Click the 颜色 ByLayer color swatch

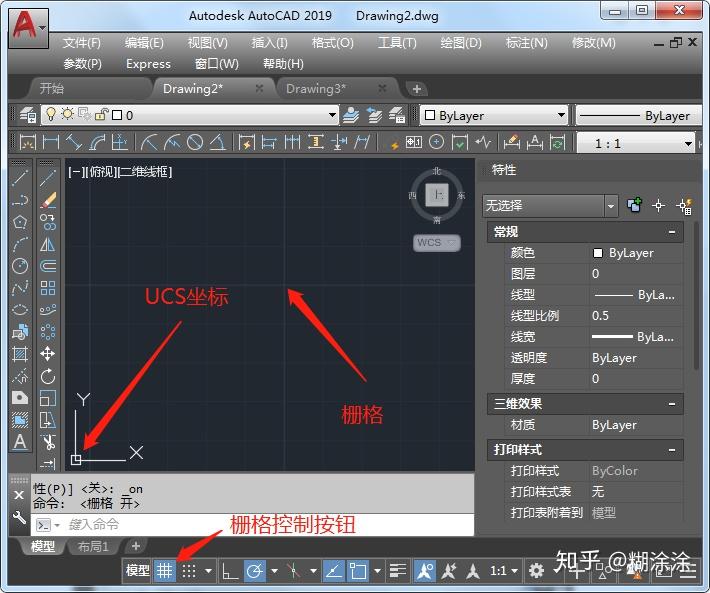coord(598,253)
